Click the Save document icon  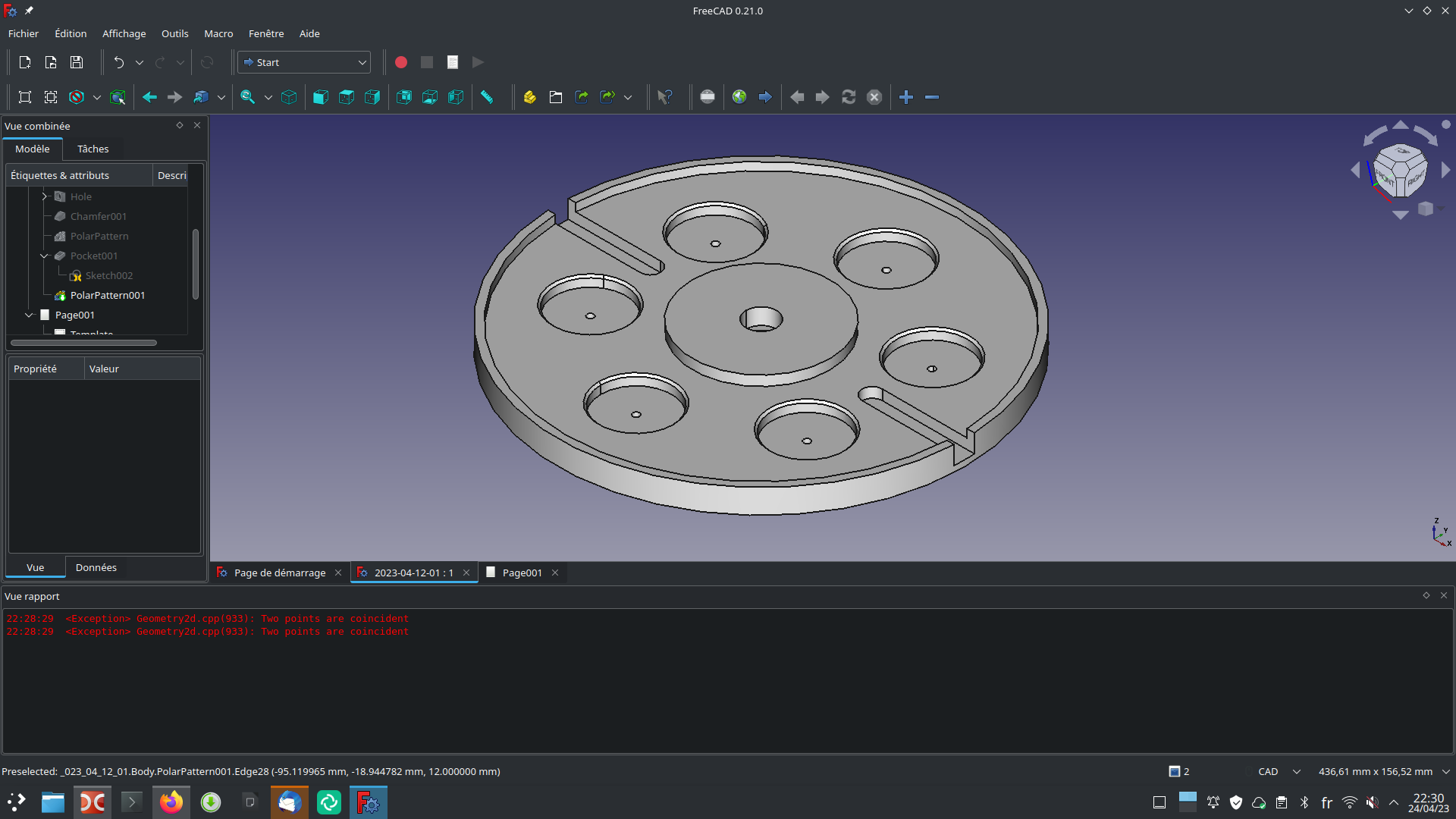click(77, 62)
